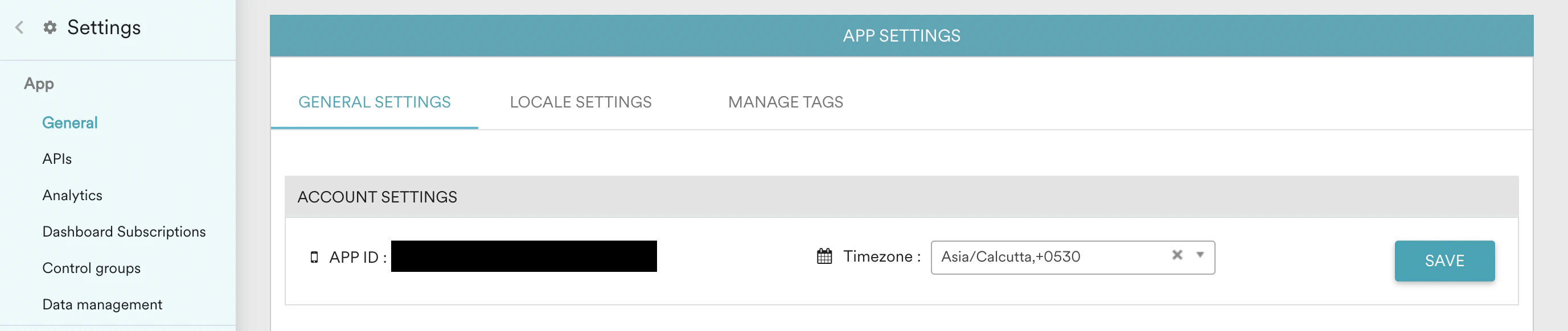This screenshot has width=1568, height=331.
Task: Open Control groups settings
Action: point(91,268)
